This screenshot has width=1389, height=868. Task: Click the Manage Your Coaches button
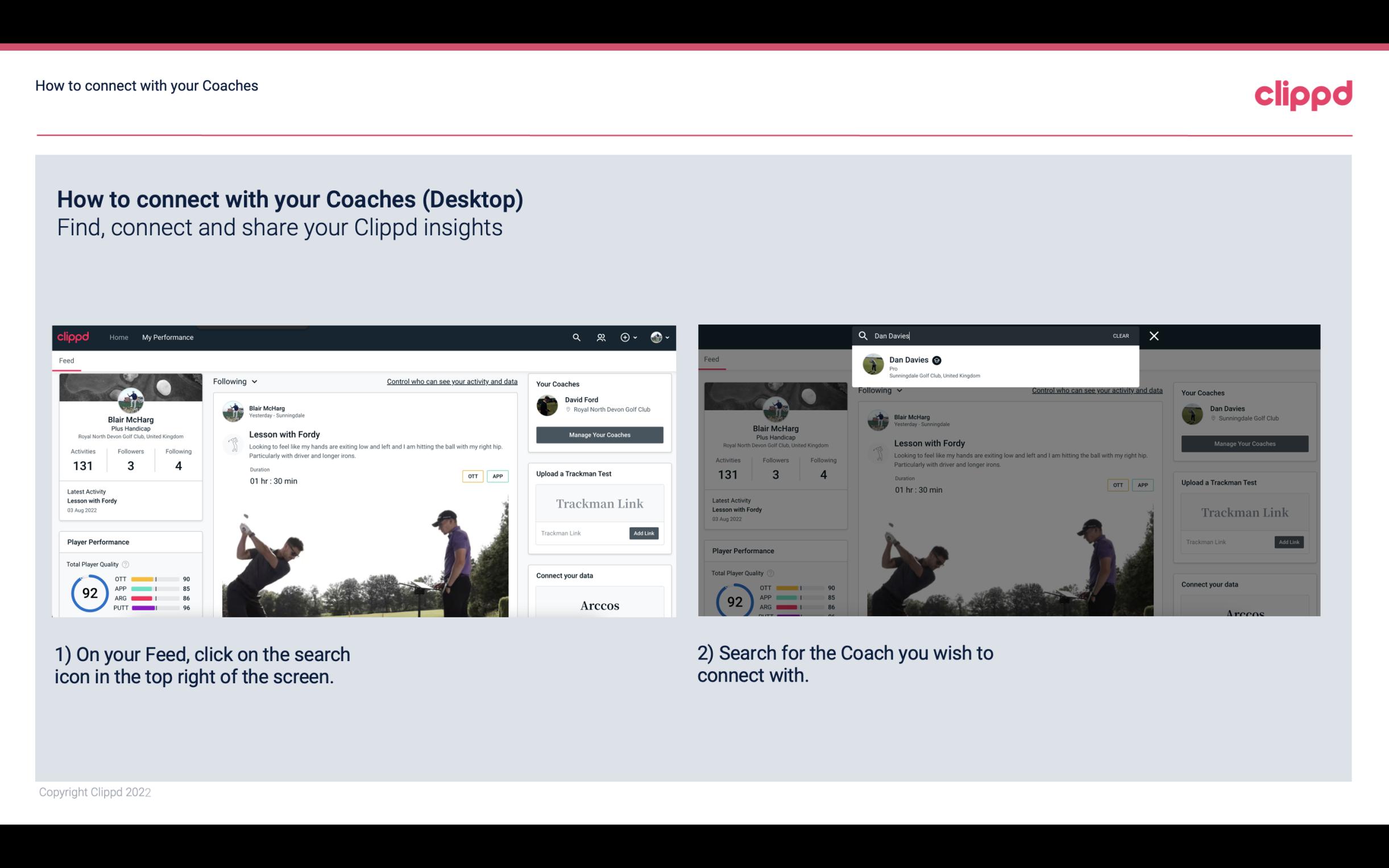[598, 434]
